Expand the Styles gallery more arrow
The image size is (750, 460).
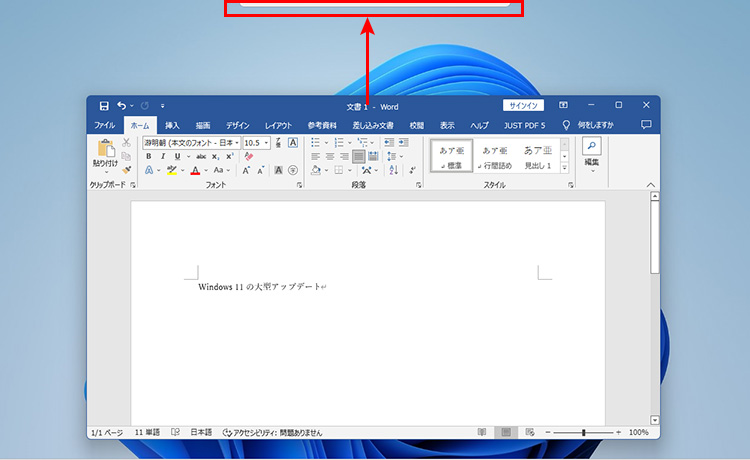(x=564, y=168)
